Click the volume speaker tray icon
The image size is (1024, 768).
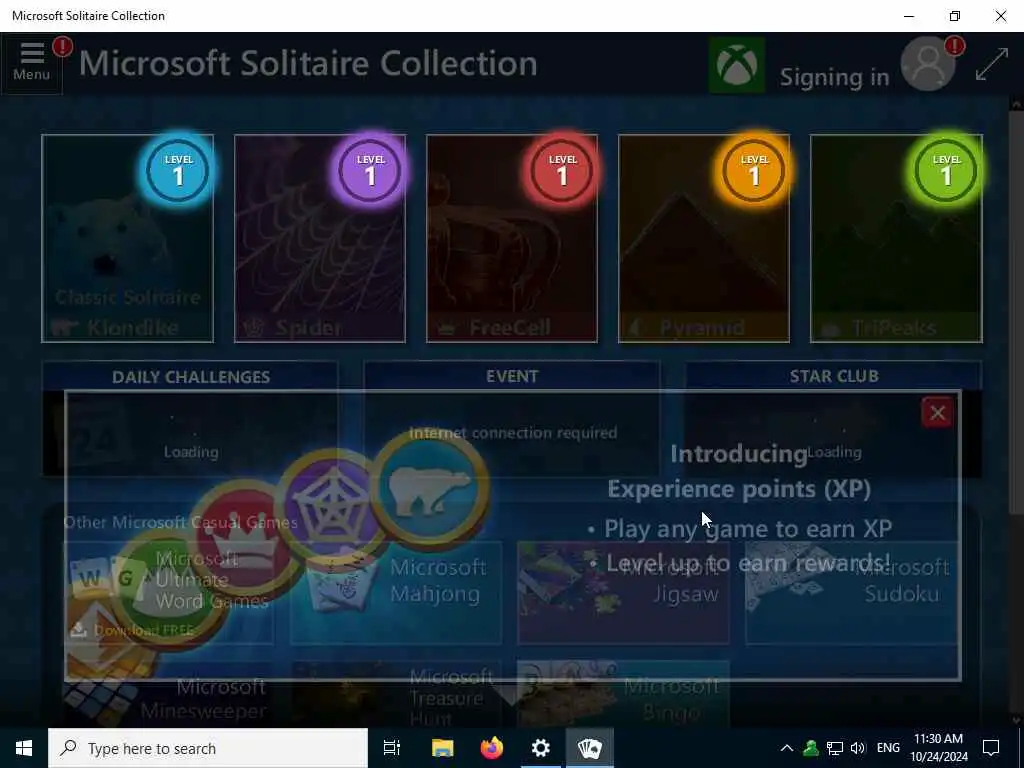[857, 748]
